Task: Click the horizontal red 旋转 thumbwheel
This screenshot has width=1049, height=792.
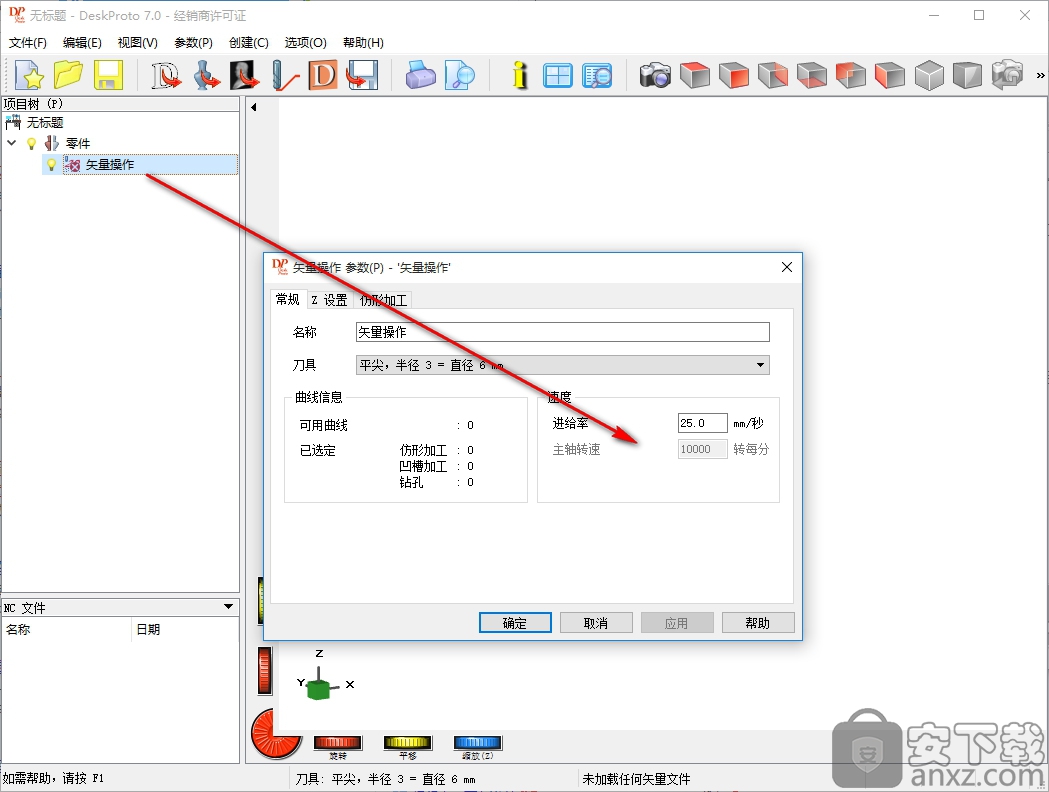Action: click(x=338, y=742)
